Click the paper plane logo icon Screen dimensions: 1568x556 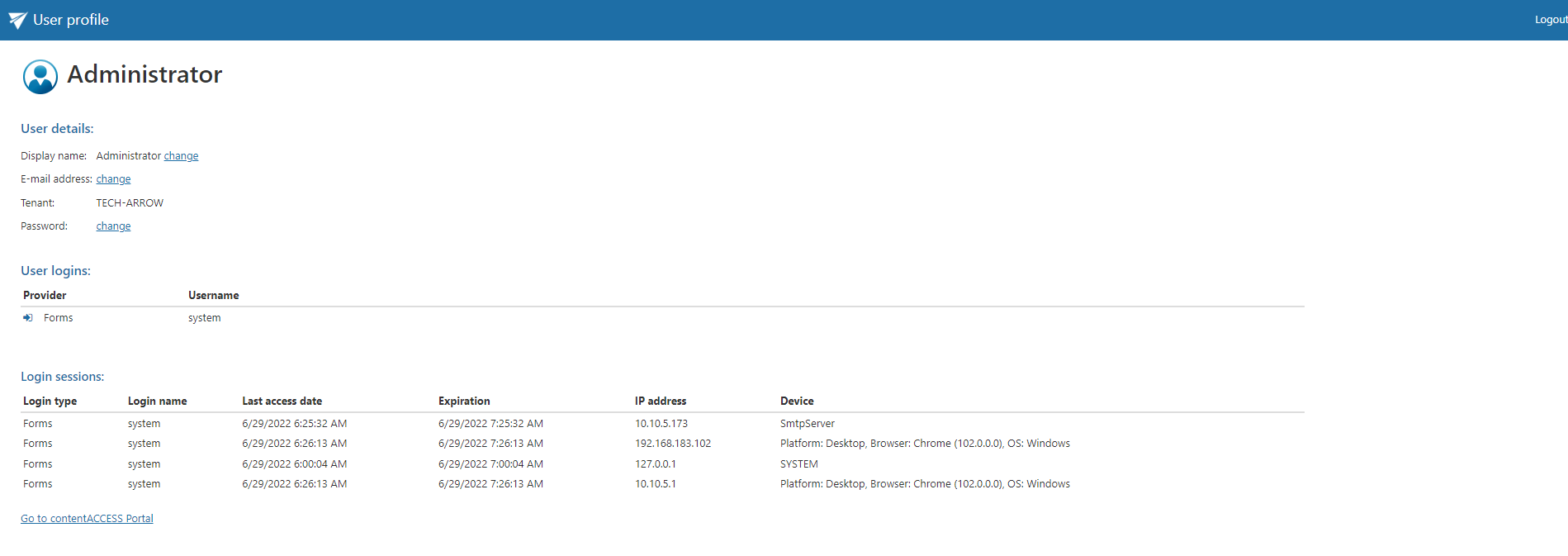pos(17,21)
